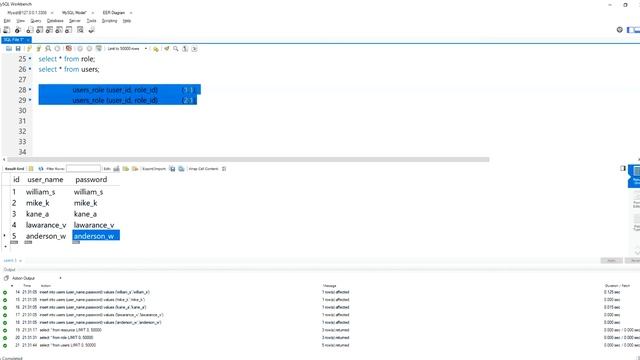The height and width of the screenshot is (360, 640).
Task: Save the SQL script with the floppy icon
Action: [18, 49]
